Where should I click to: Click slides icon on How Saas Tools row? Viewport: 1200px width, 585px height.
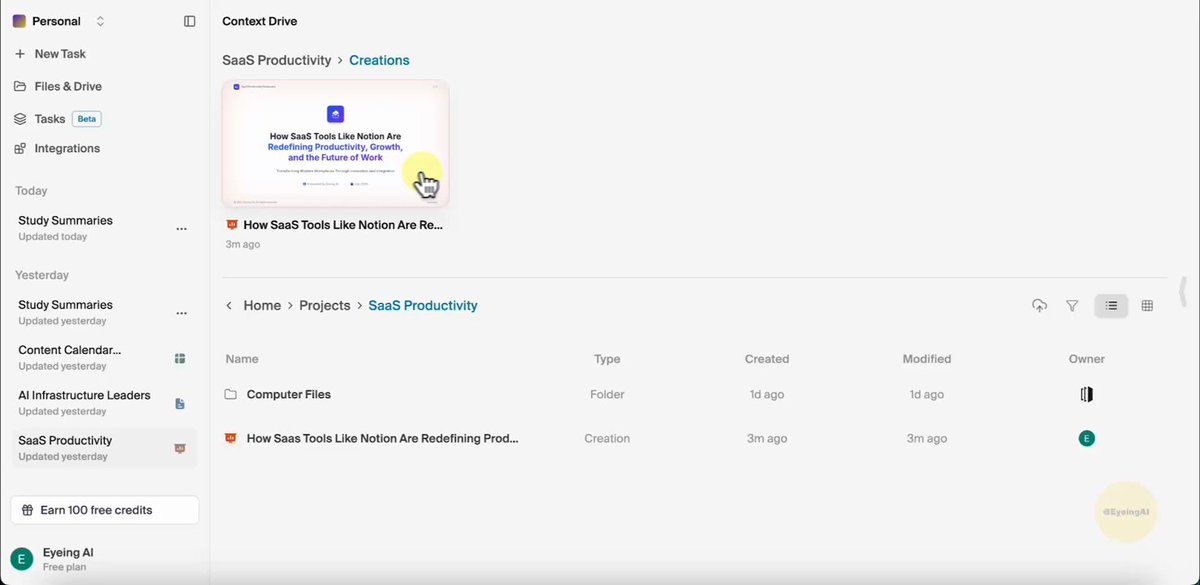[231, 438]
